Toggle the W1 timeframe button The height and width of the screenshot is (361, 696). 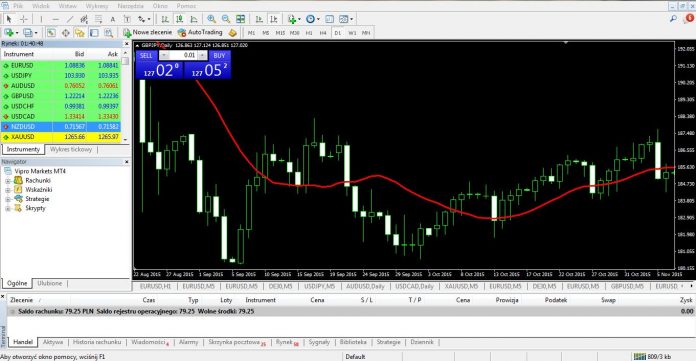click(352, 33)
